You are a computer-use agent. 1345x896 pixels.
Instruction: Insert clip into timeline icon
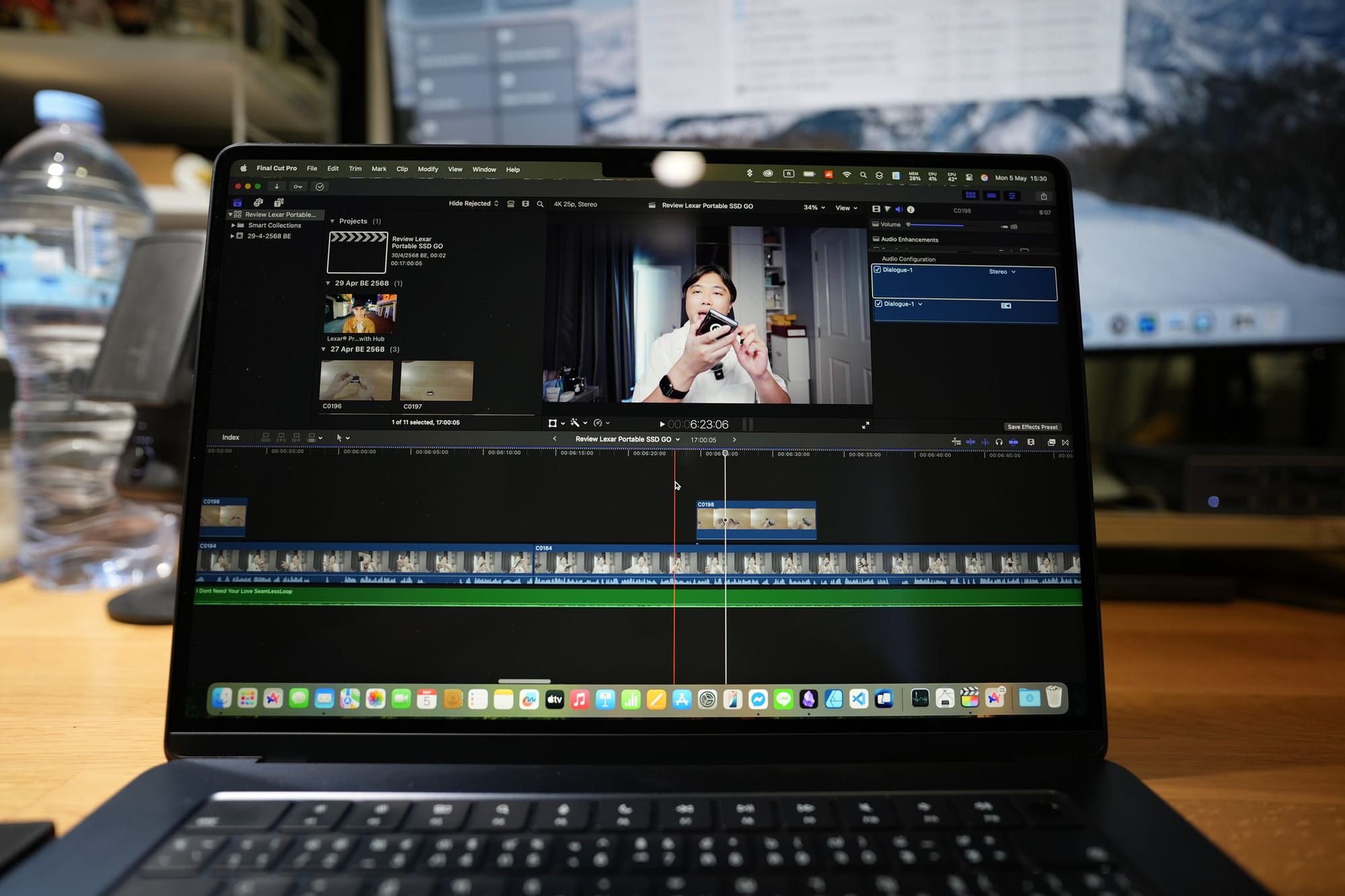pyautogui.click(x=281, y=437)
